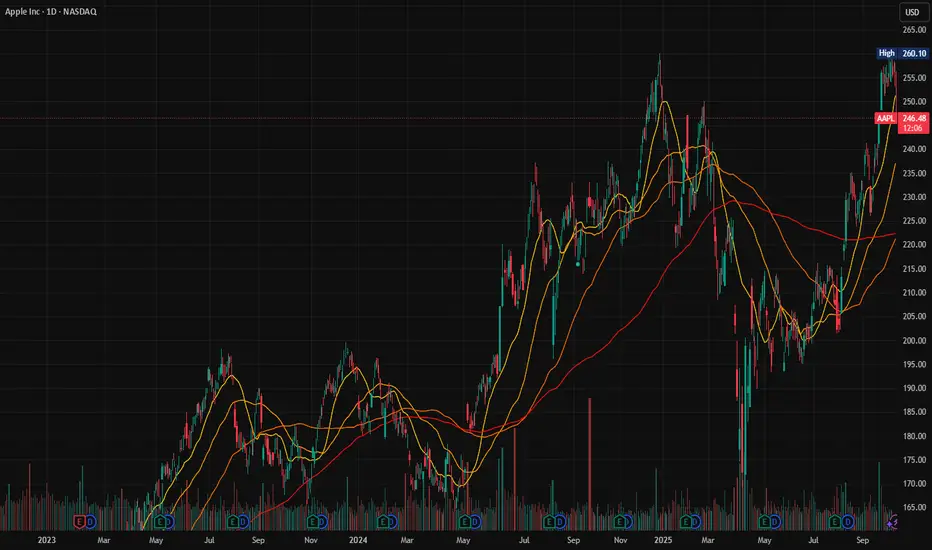932x550 pixels.
Task: View the earnings marker at May 2024
Action: point(465,522)
